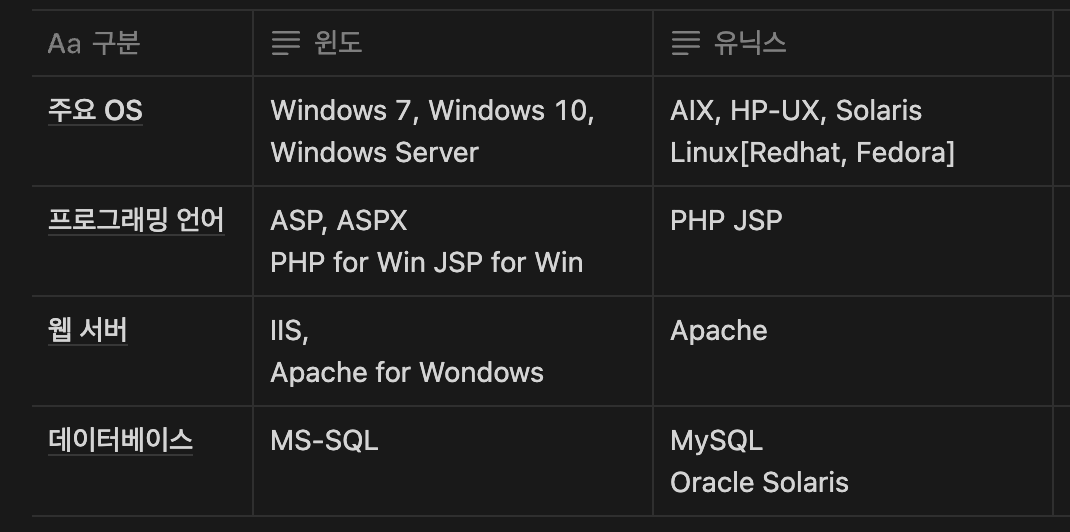Viewport: 1070px width, 532px height.
Task: Select the IIS, Apache for Wondows cell
Action: (452, 351)
